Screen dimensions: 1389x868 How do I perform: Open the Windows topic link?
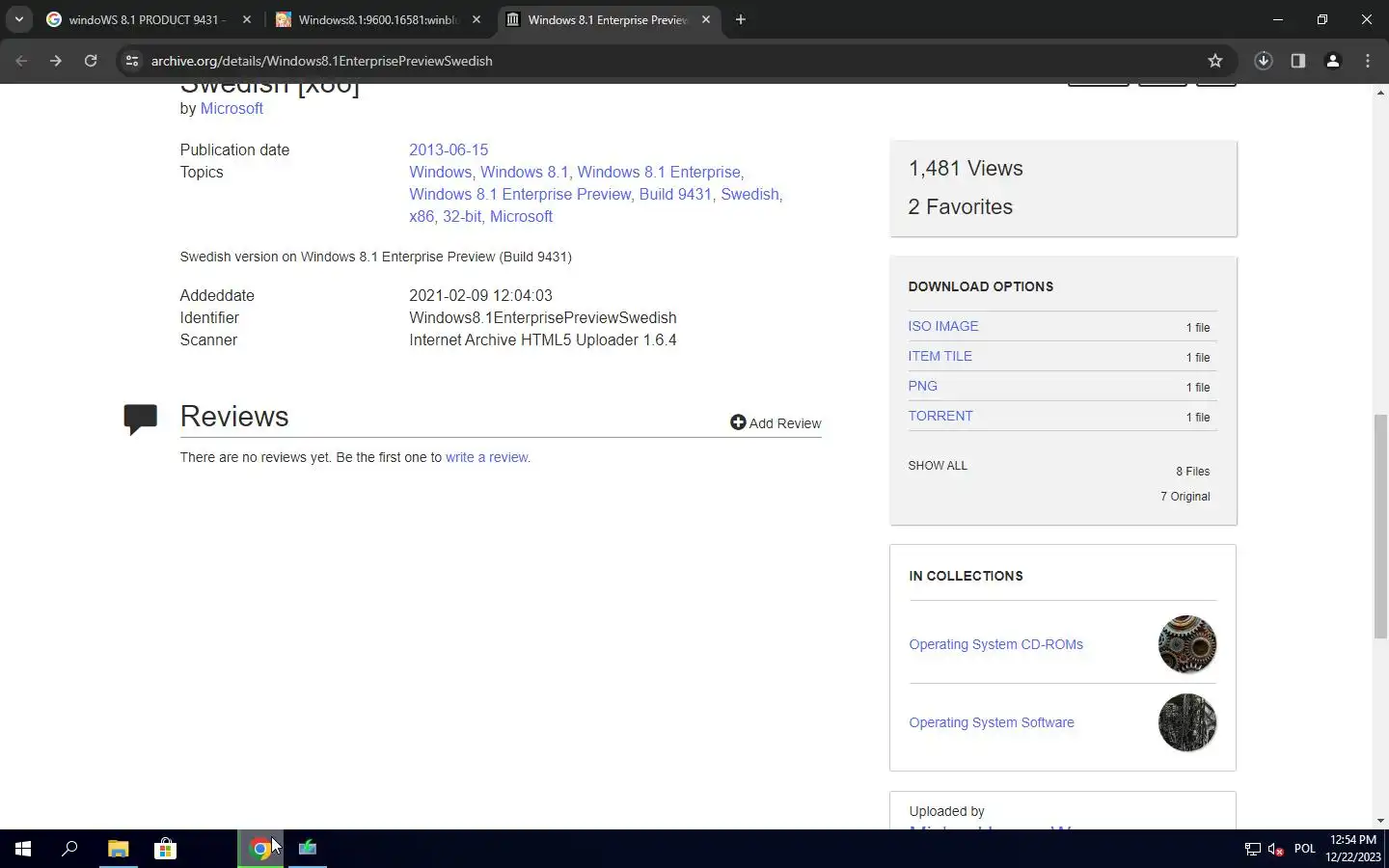[x=440, y=172]
